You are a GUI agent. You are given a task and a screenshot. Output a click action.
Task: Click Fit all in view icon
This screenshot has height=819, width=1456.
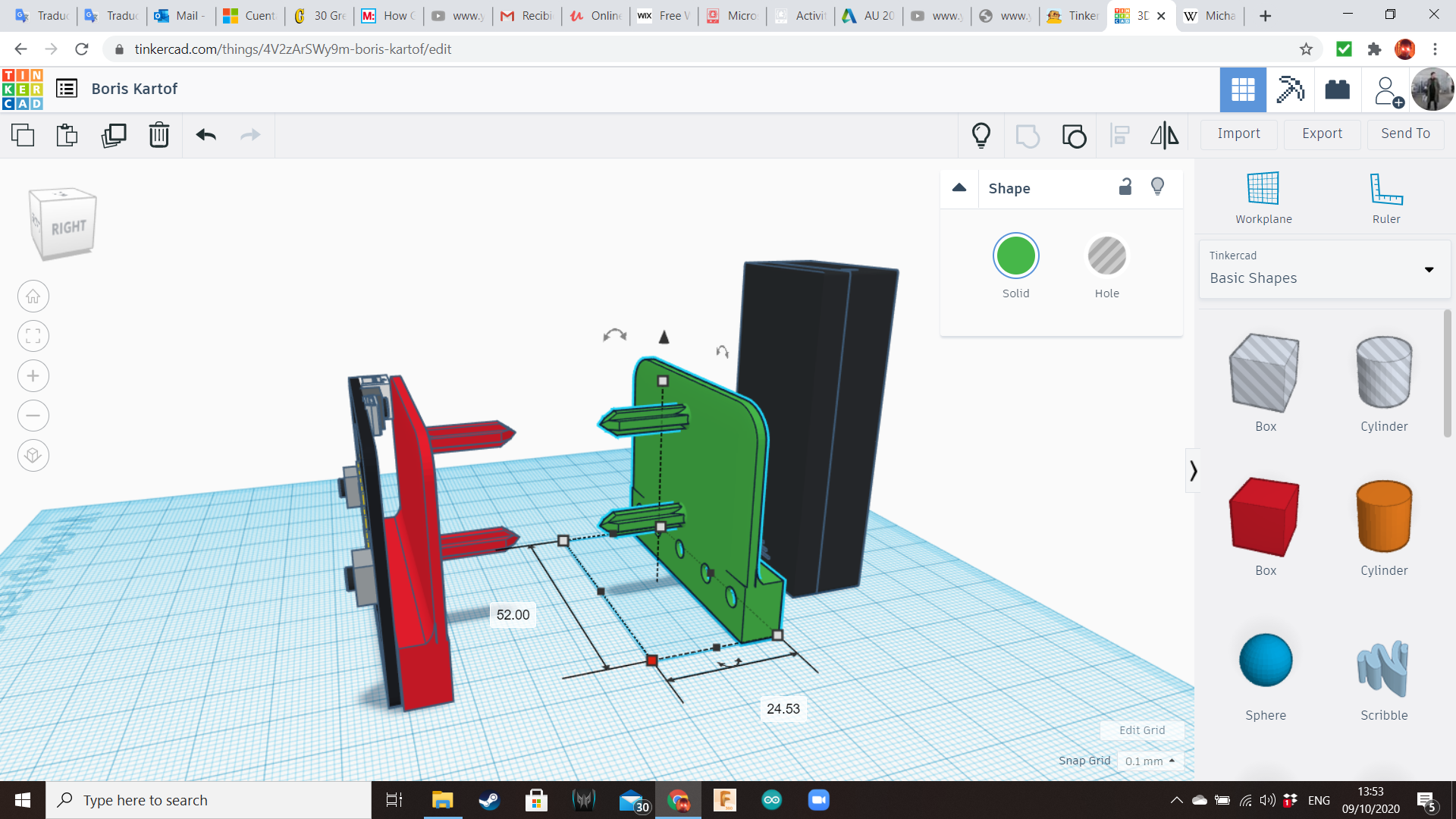point(33,336)
